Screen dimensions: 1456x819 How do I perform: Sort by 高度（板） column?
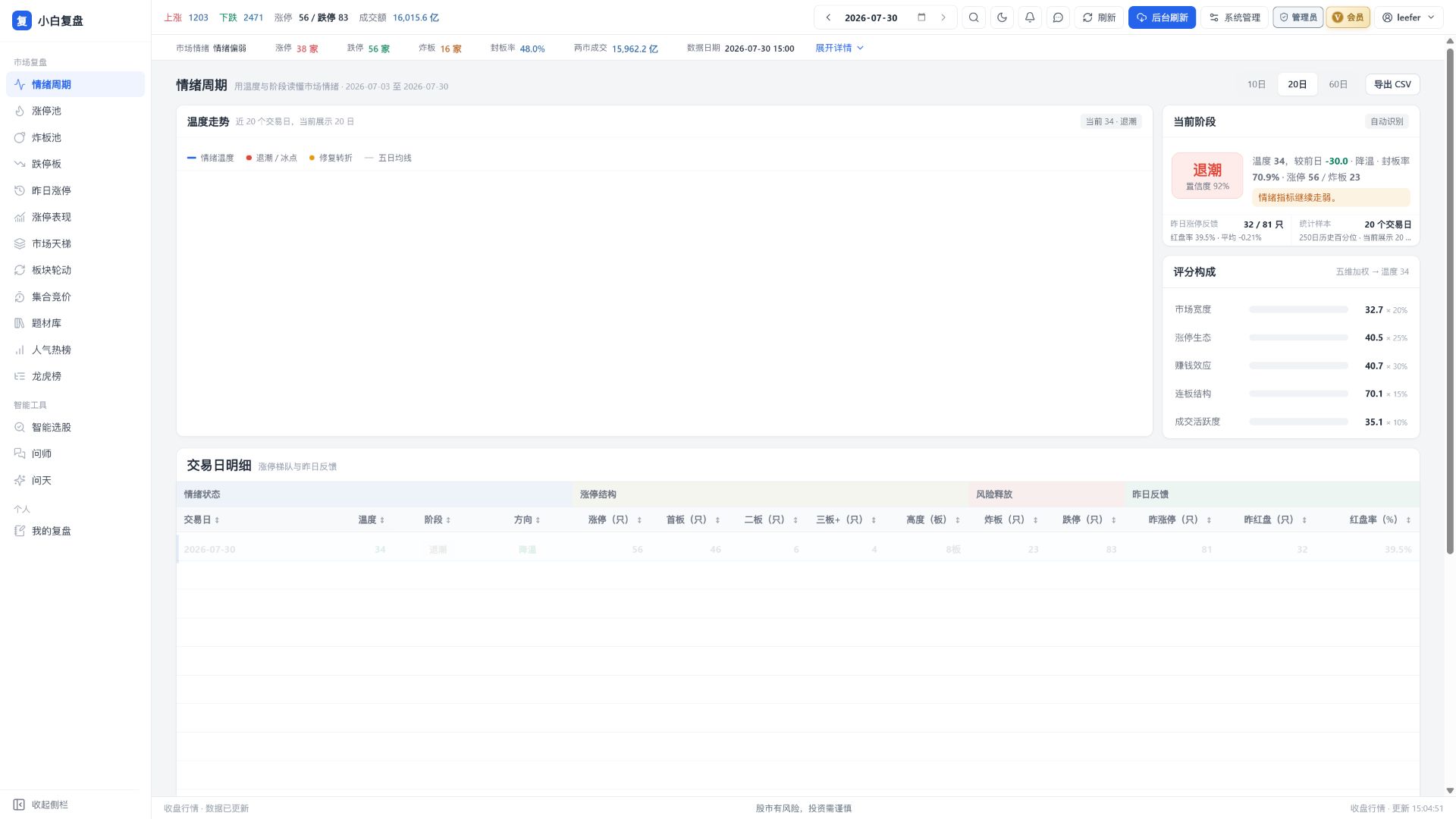934,519
